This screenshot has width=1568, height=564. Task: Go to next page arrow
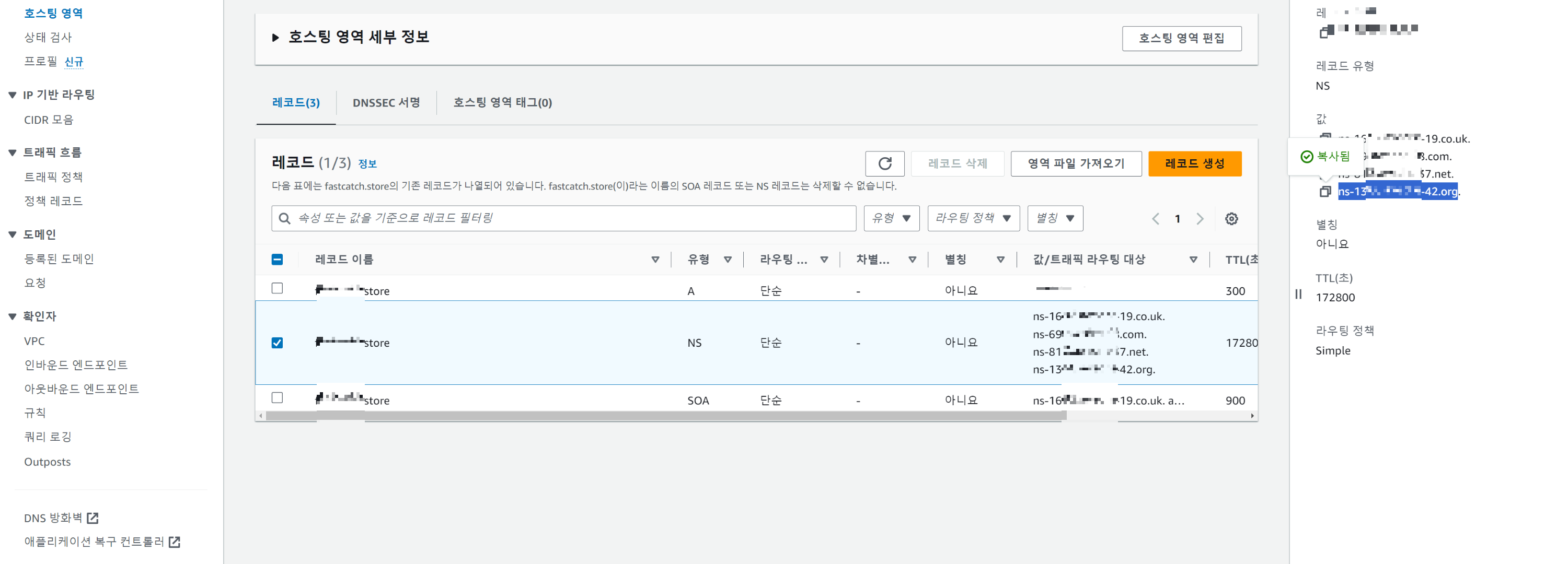1200,218
